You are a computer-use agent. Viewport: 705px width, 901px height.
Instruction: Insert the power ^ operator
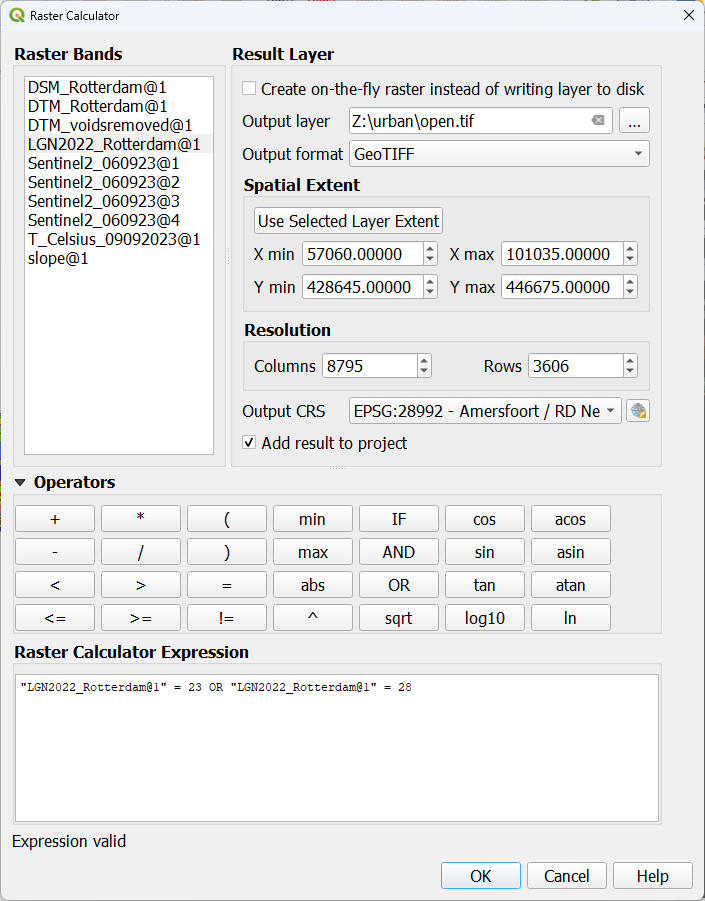313,618
